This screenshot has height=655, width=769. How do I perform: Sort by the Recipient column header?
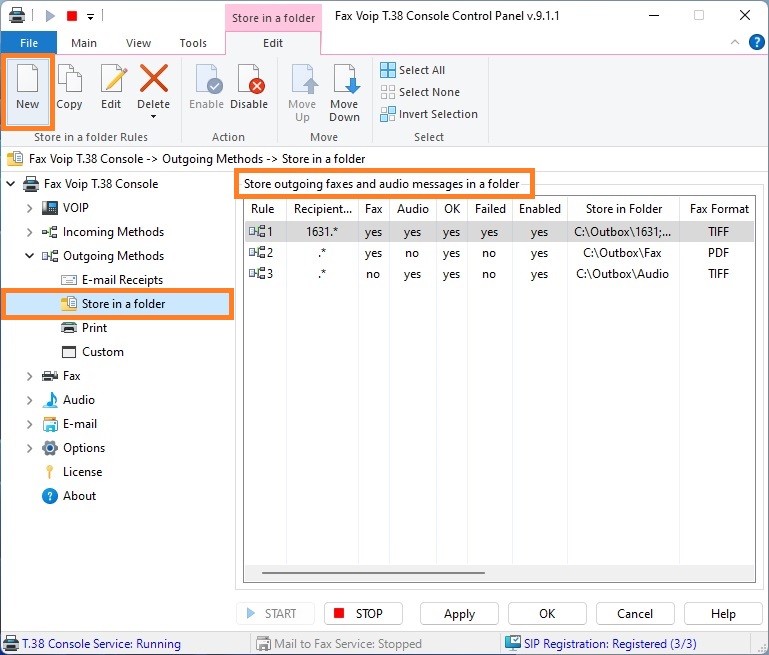323,209
